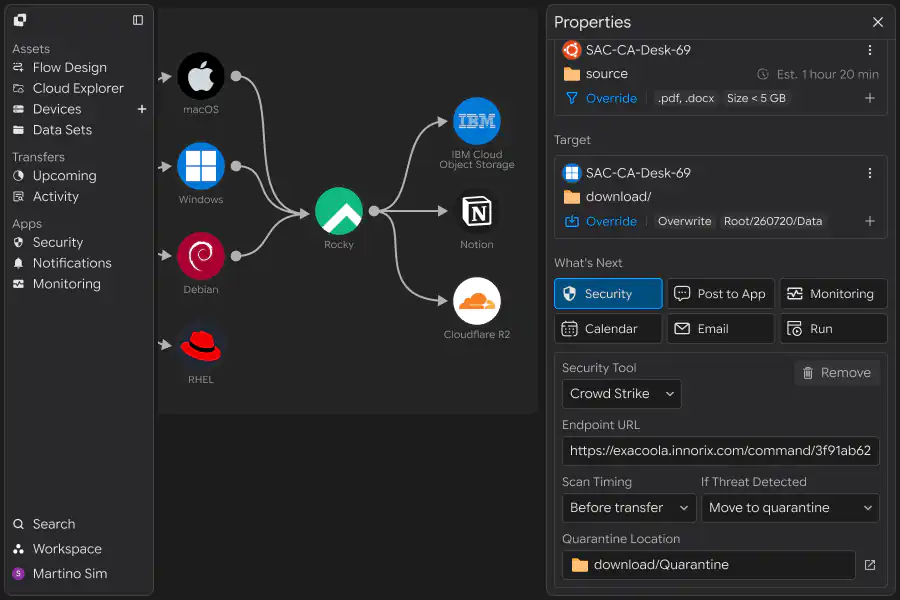Select the Debian node icon
Viewport: 900px width, 600px height.
[x=201, y=256]
